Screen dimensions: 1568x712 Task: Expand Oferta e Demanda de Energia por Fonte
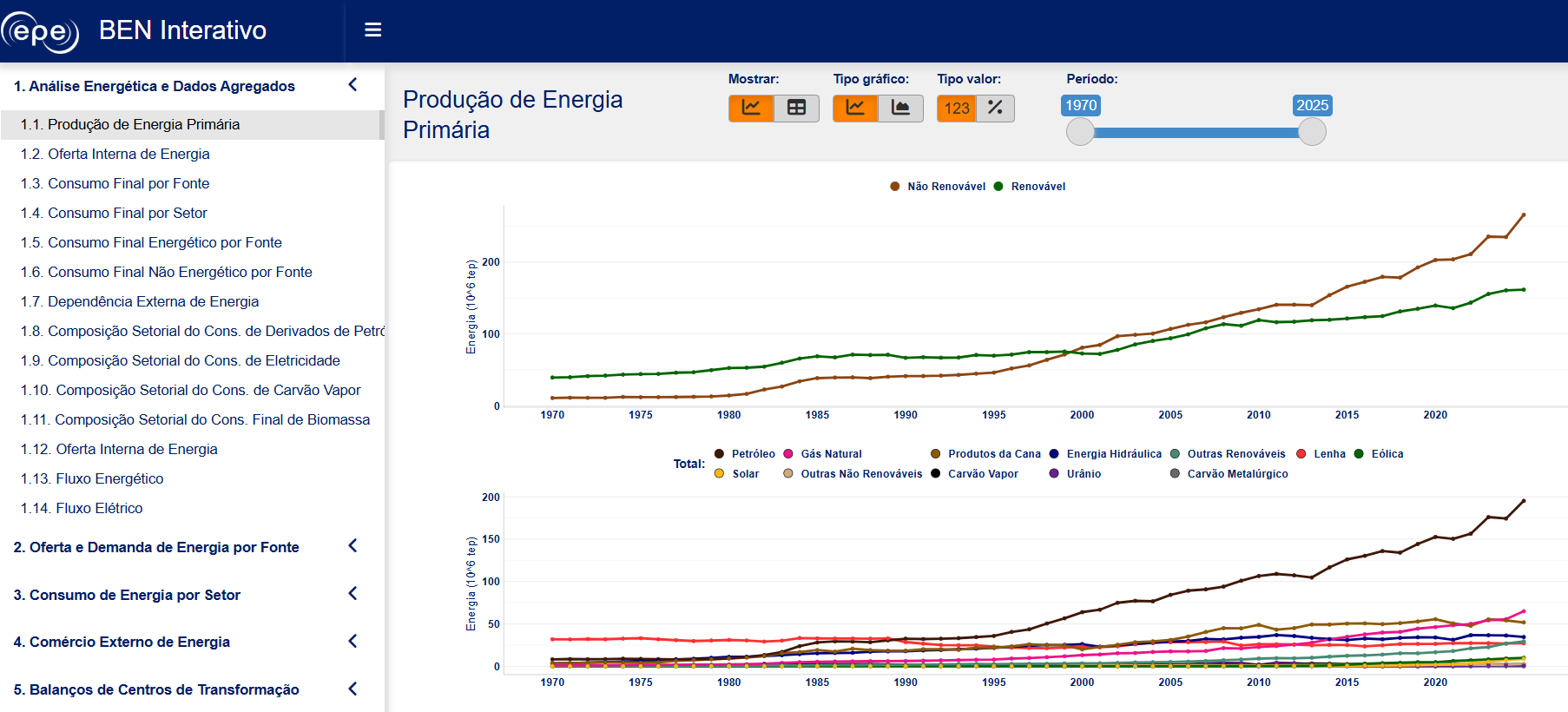pyautogui.click(x=352, y=546)
